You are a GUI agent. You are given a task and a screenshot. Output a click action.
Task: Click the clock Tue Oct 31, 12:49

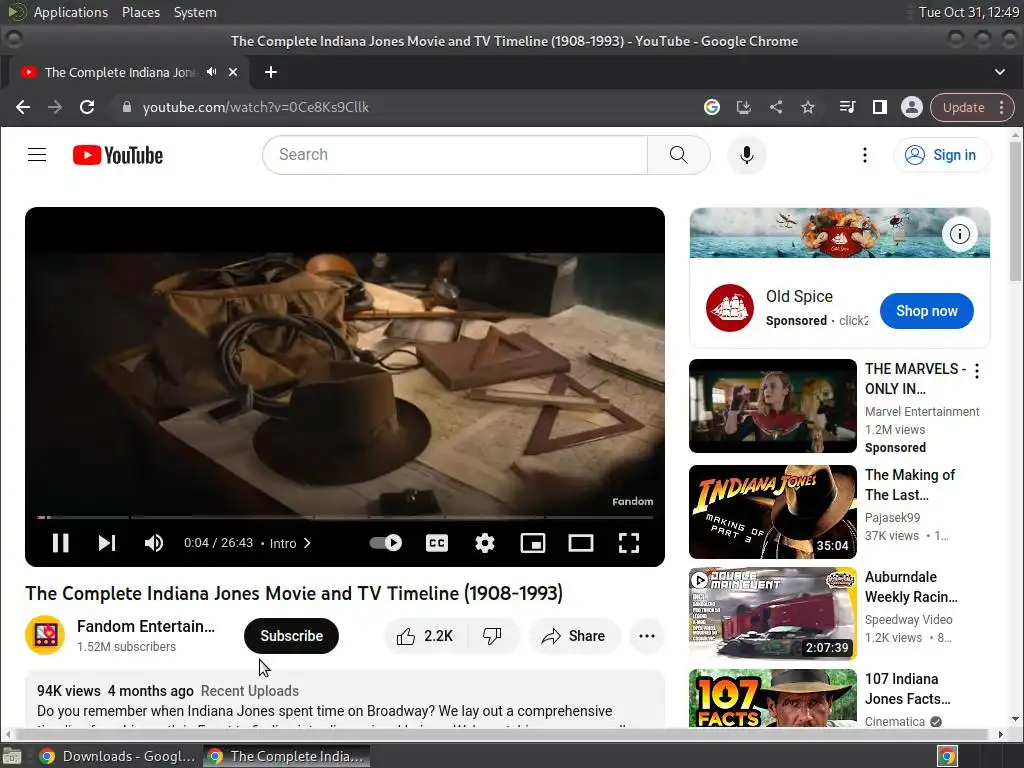coord(968,12)
